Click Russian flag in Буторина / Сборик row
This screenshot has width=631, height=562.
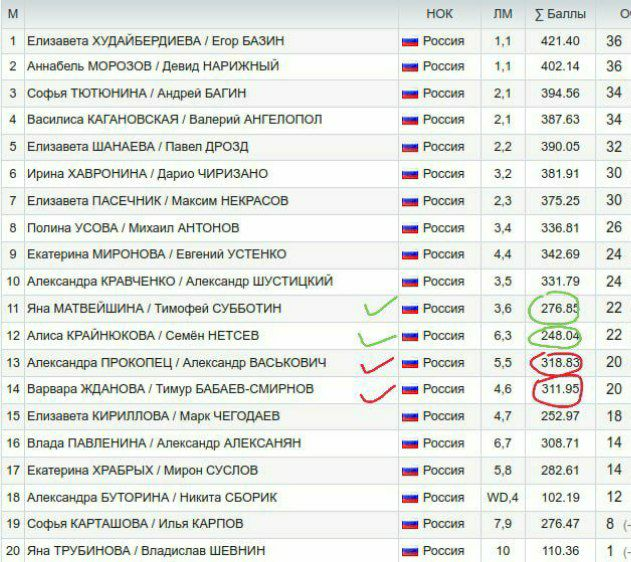(409, 497)
